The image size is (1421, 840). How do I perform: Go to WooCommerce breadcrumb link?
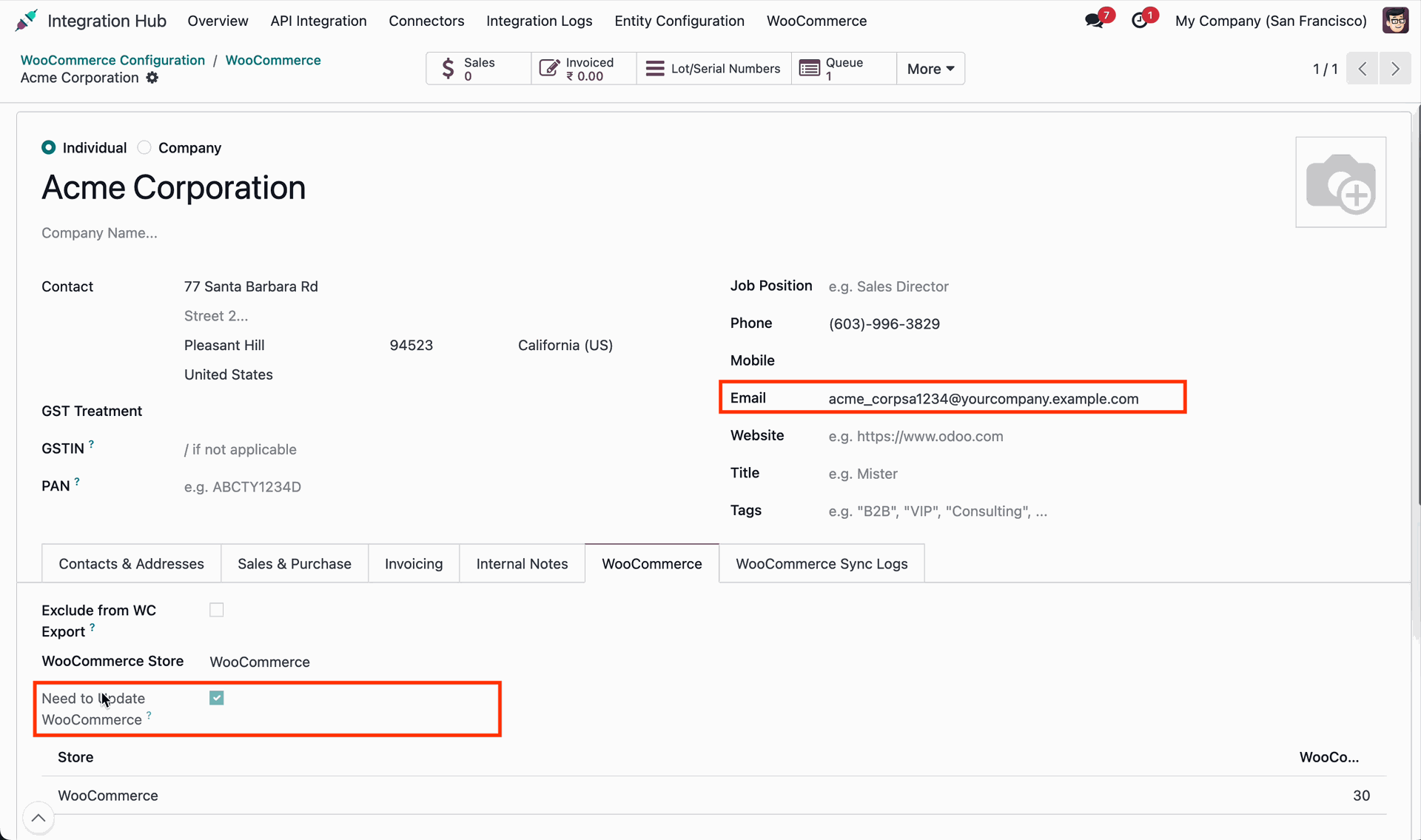[273, 60]
